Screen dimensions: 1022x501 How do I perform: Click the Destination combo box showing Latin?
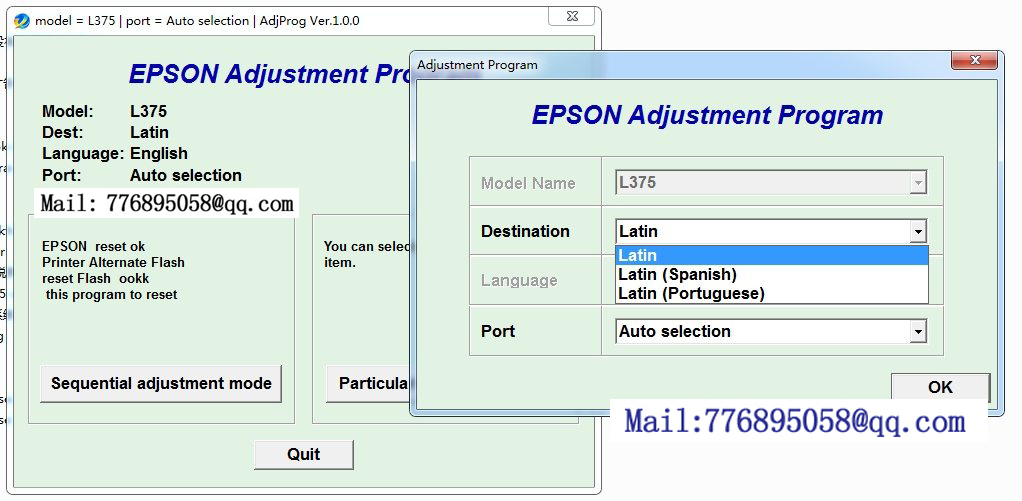(771, 231)
